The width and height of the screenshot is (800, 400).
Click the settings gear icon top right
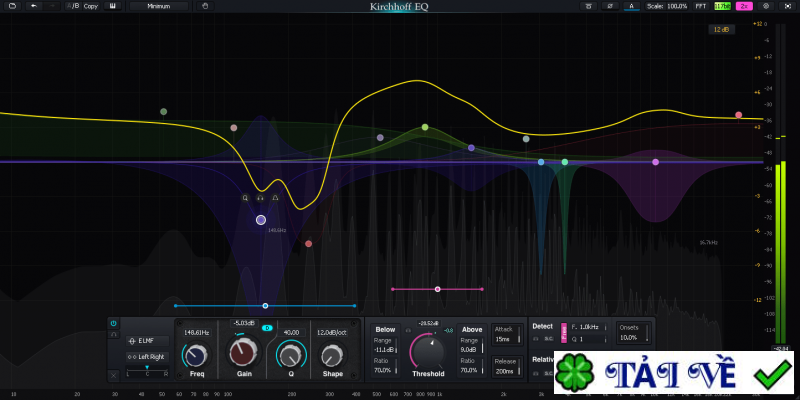765,6
